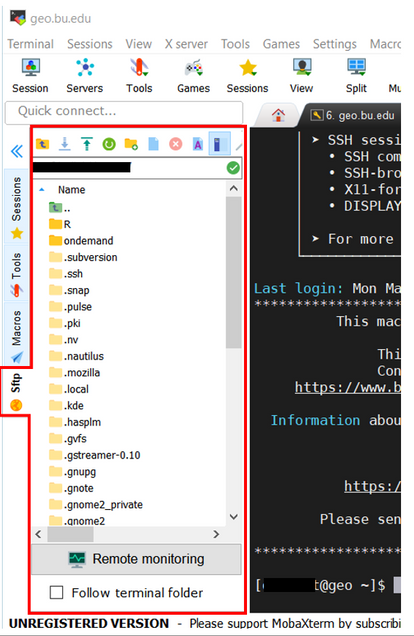
Task: Click horizontal scrollbar right arrow
Action: (x=216, y=534)
